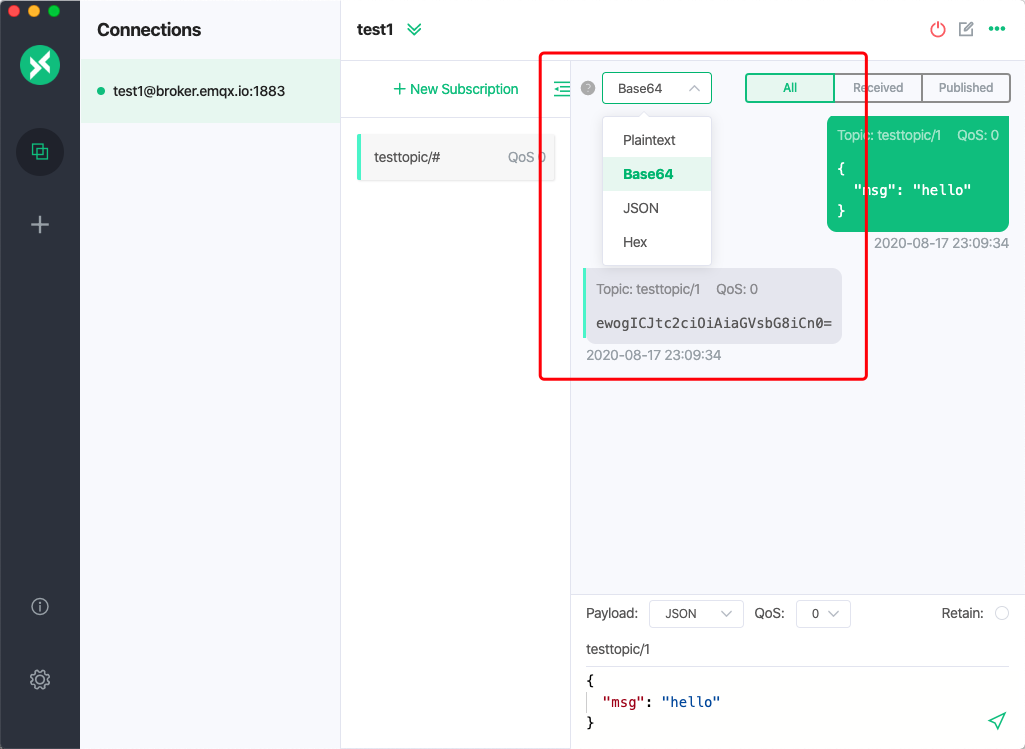Image resolution: width=1025 pixels, height=749 pixels.
Task: Select Plaintext from the format list
Action: click(x=650, y=140)
